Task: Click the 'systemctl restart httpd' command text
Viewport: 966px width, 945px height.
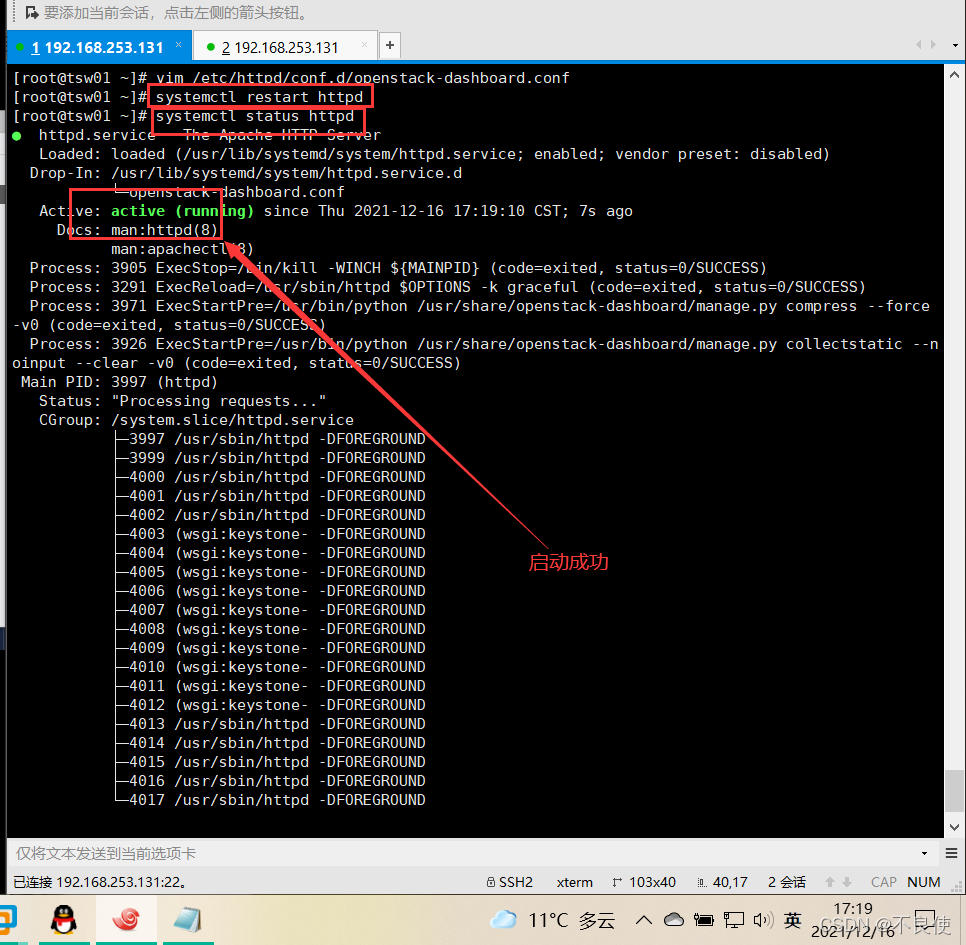Action: point(259,97)
